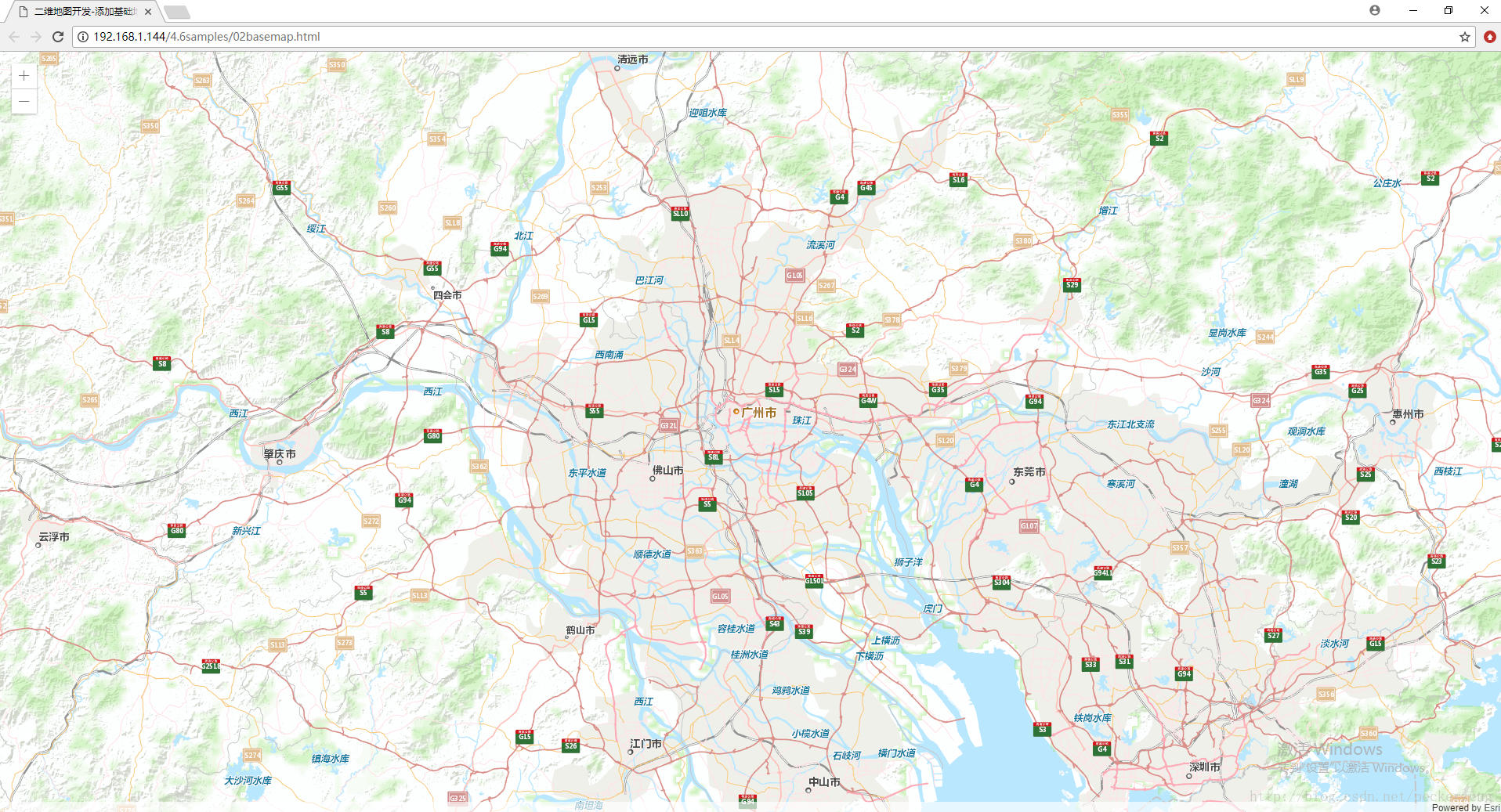
Task: Select the 江门市 city label
Action: click(x=646, y=744)
